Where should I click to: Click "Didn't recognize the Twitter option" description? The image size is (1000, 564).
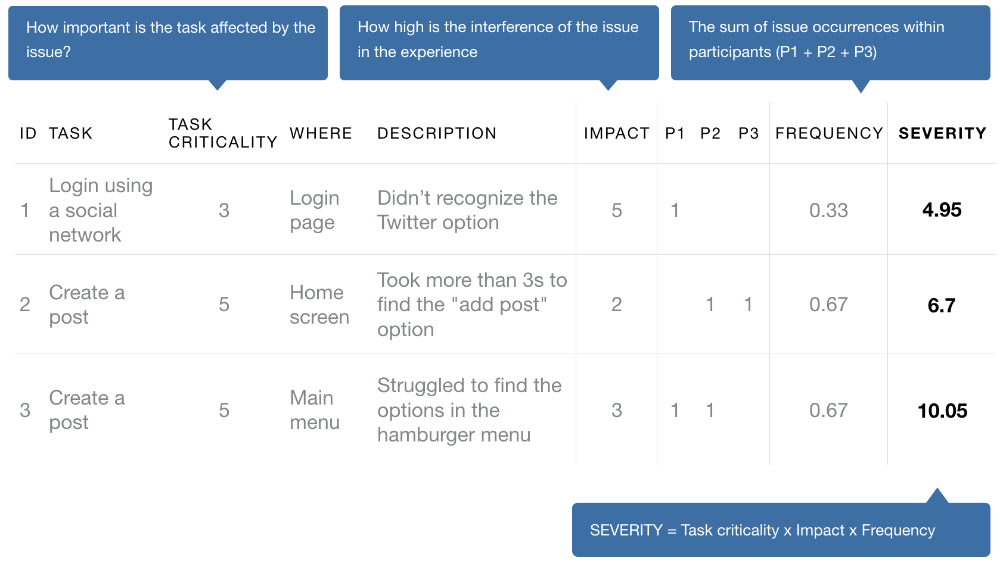point(467,210)
